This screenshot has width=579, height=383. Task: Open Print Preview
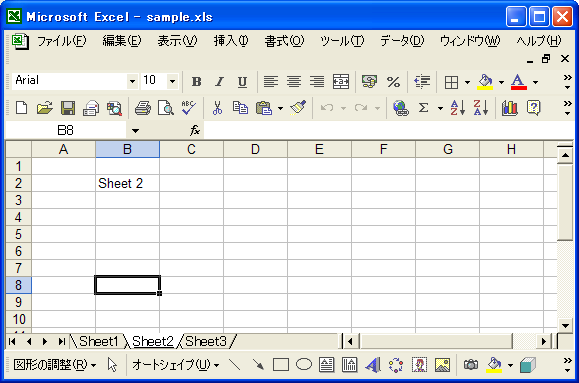tap(166, 108)
